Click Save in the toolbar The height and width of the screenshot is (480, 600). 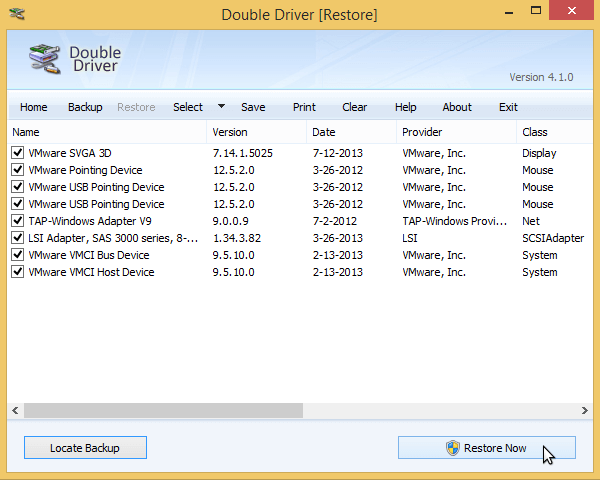click(x=253, y=107)
